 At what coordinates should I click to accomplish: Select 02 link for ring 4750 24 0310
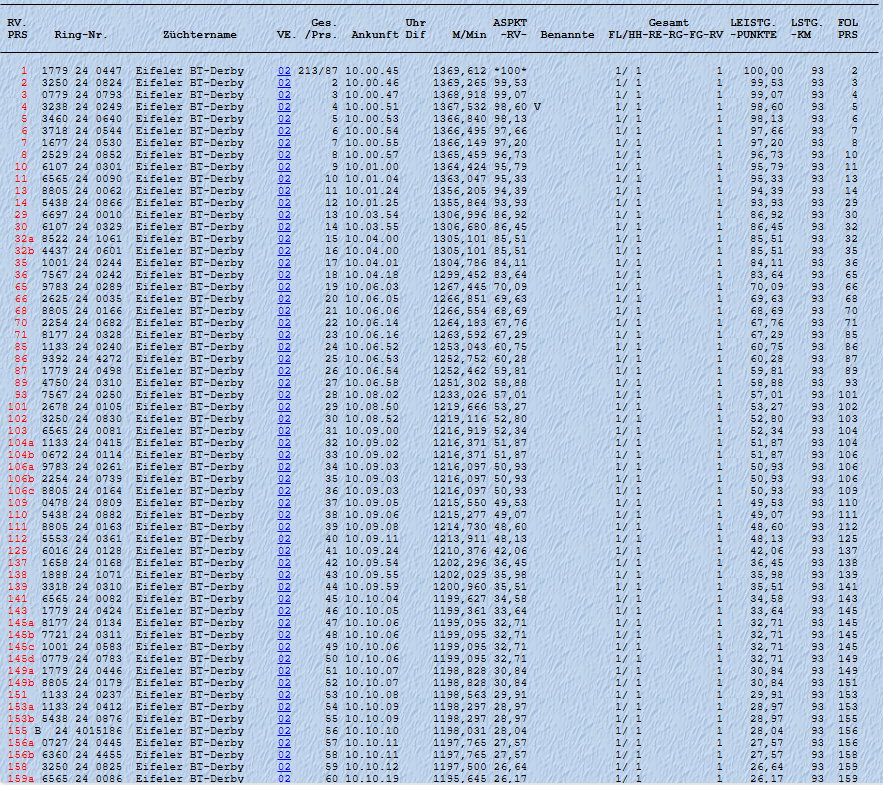(x=284, y=383)
